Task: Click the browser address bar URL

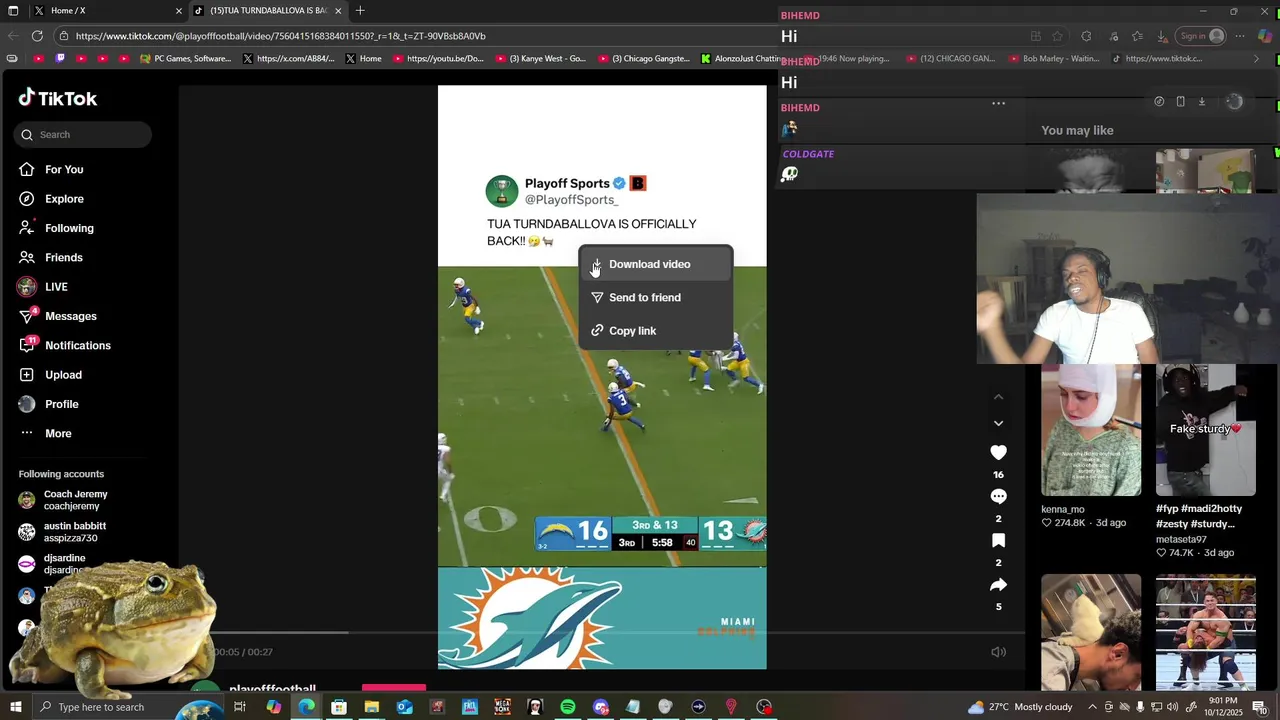Action: pyautogui.click(x=281, y=36)
